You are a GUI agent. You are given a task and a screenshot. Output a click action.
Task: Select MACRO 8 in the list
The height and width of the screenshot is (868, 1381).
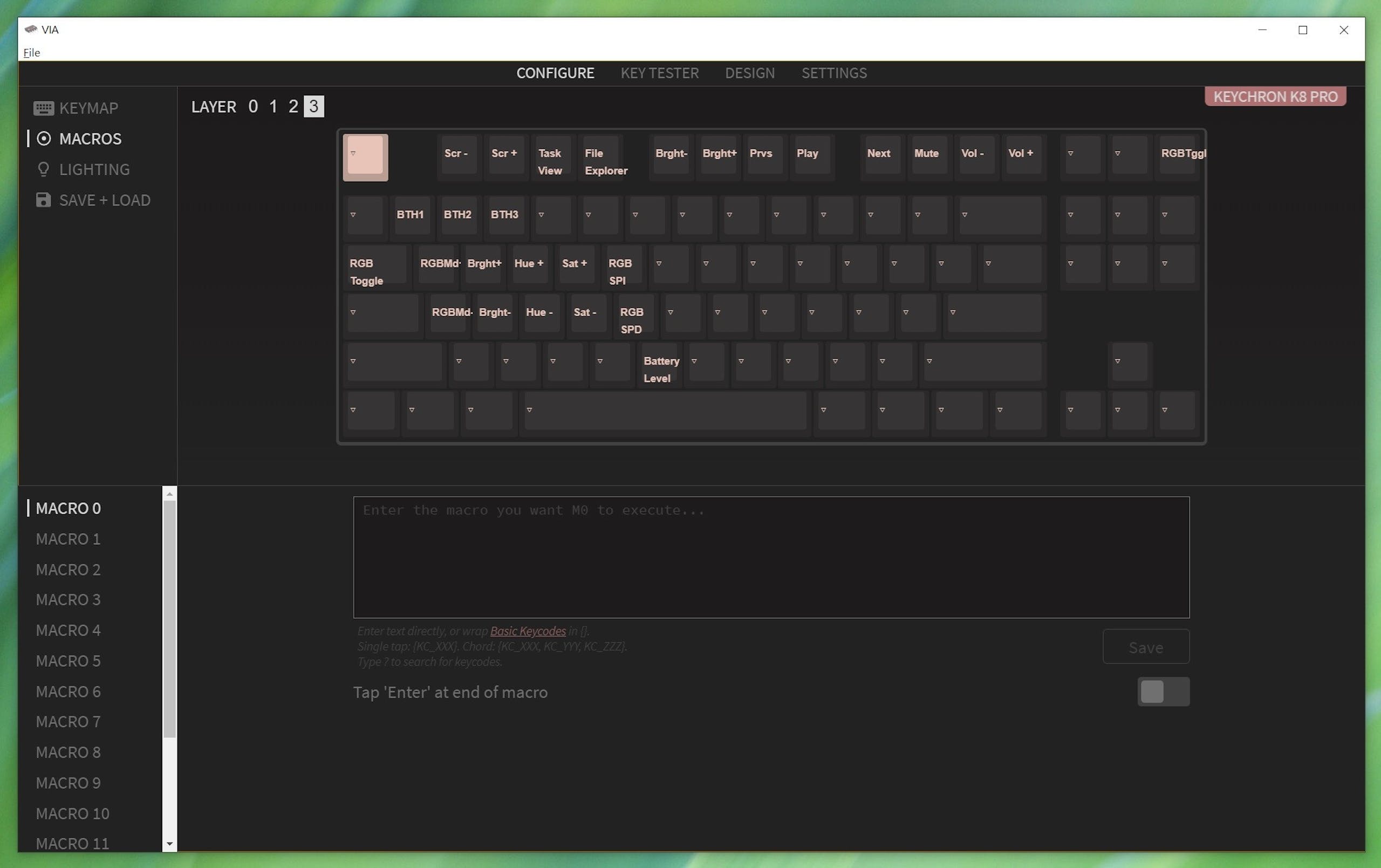tap(69, 752)
